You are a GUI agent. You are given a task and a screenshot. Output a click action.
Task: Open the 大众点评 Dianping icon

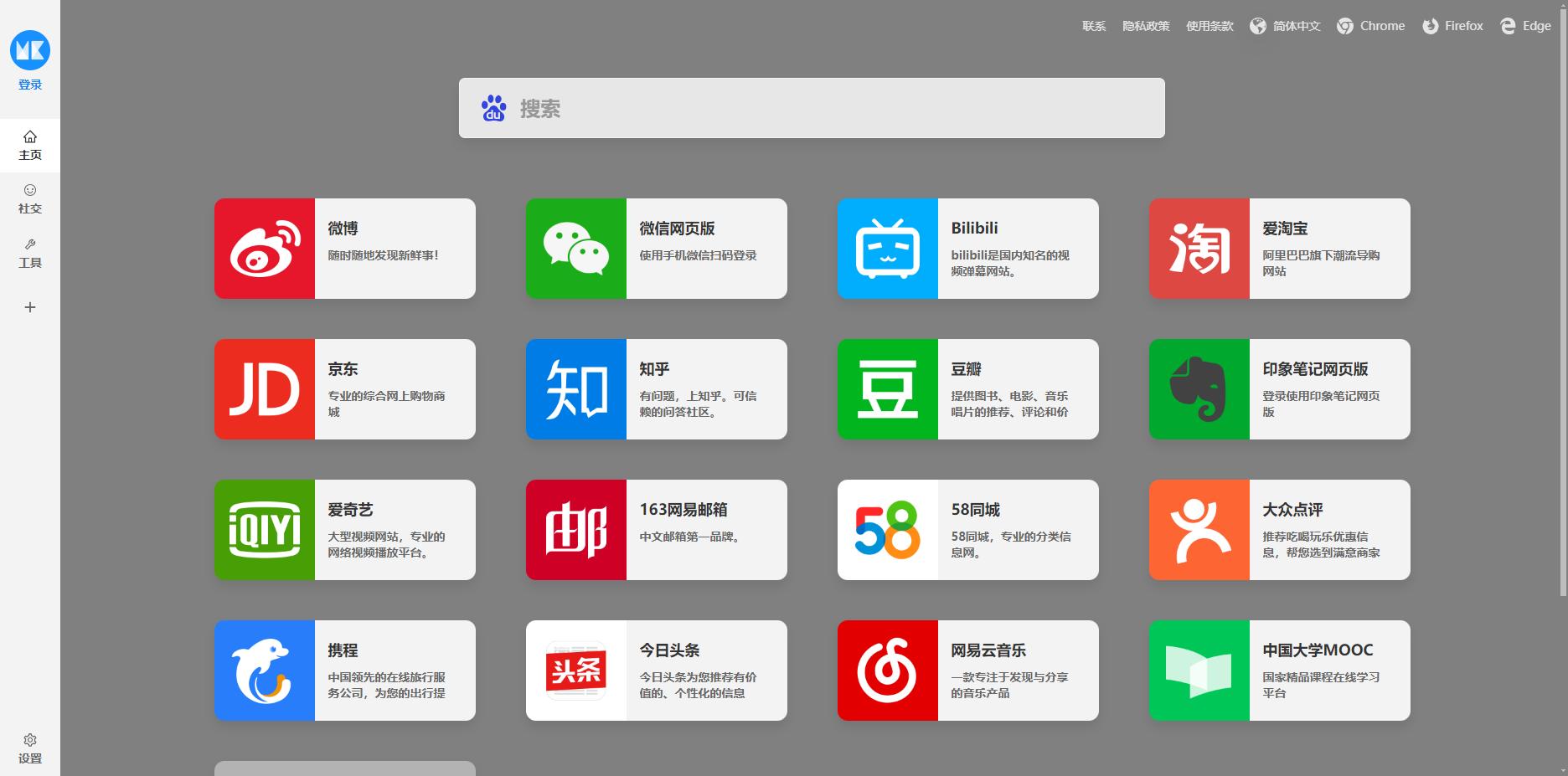pyautogui.click(x=1199, y=530)
